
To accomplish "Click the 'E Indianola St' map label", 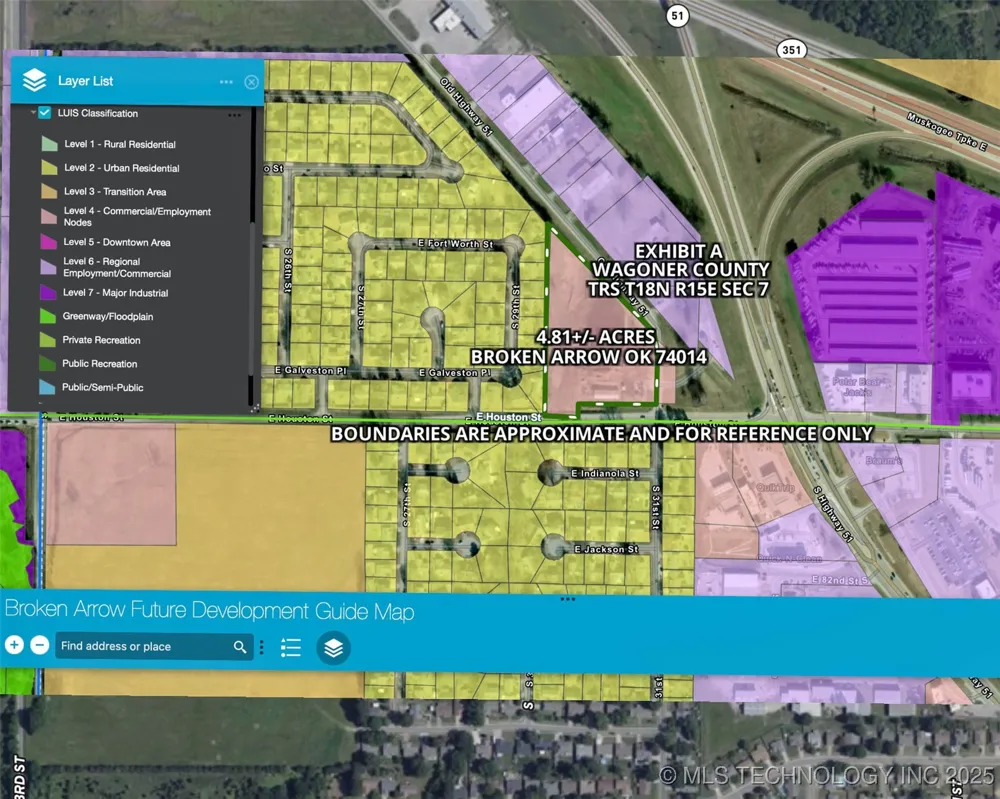I will [605, 473].
